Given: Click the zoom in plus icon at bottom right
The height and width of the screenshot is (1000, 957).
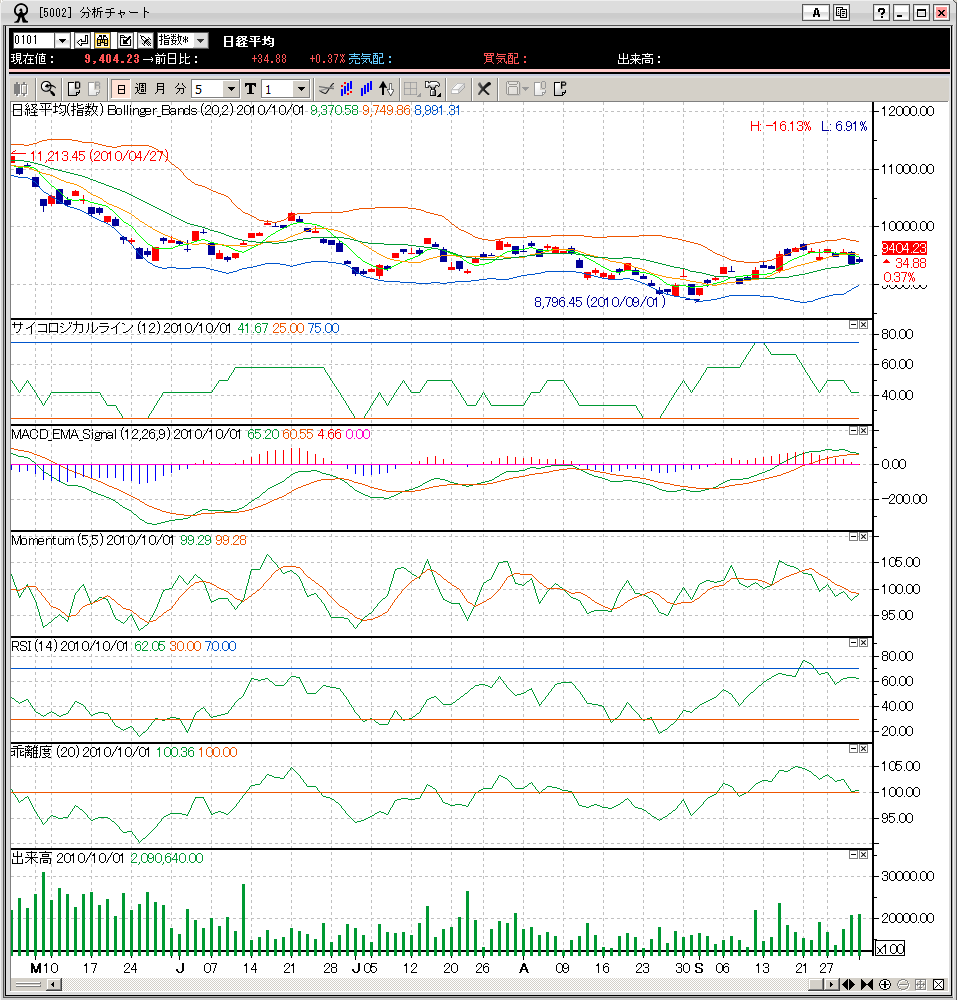Looking at the screenshot, I should [885, 985].
